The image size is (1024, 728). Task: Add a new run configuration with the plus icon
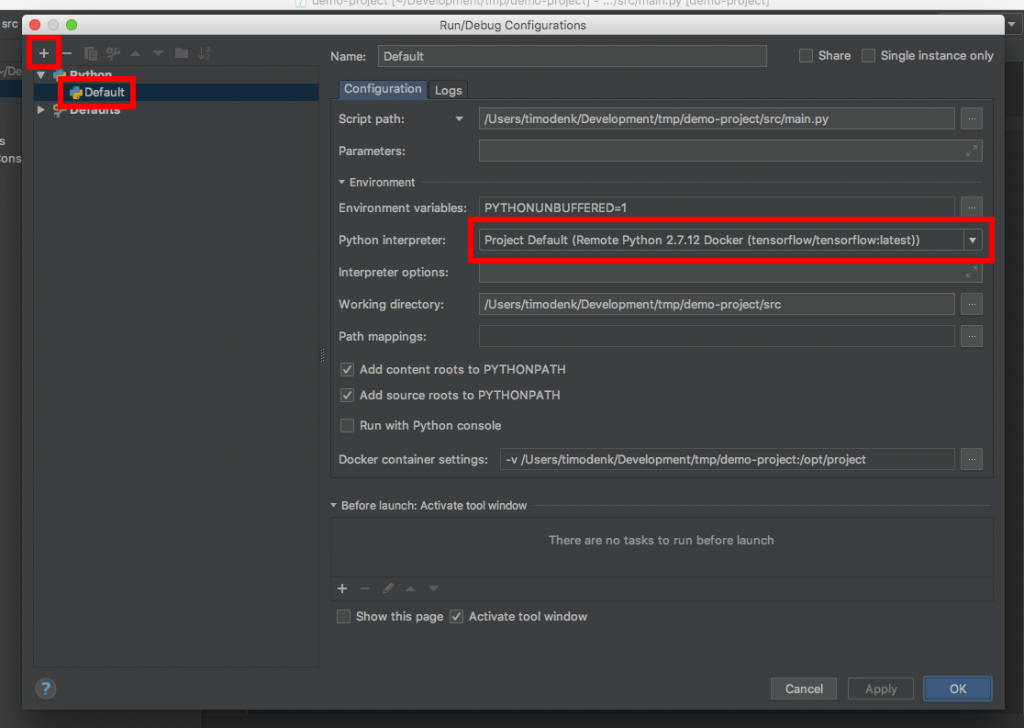[44, 53]
